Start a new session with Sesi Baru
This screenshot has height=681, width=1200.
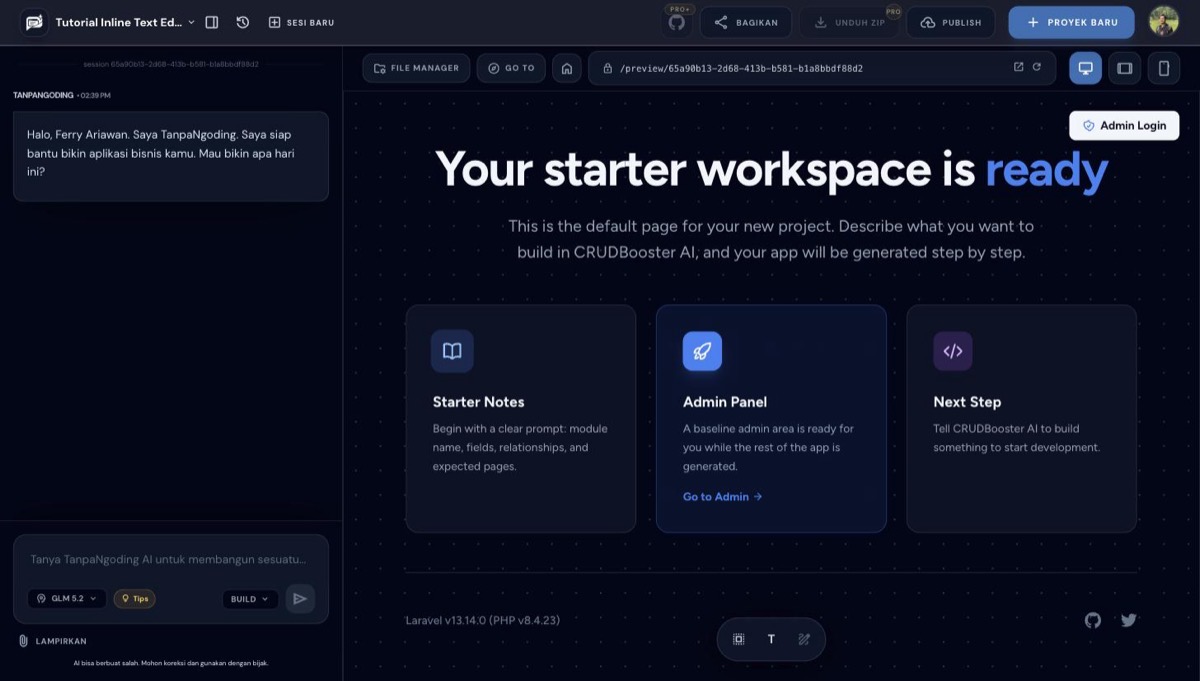point(302,22)
